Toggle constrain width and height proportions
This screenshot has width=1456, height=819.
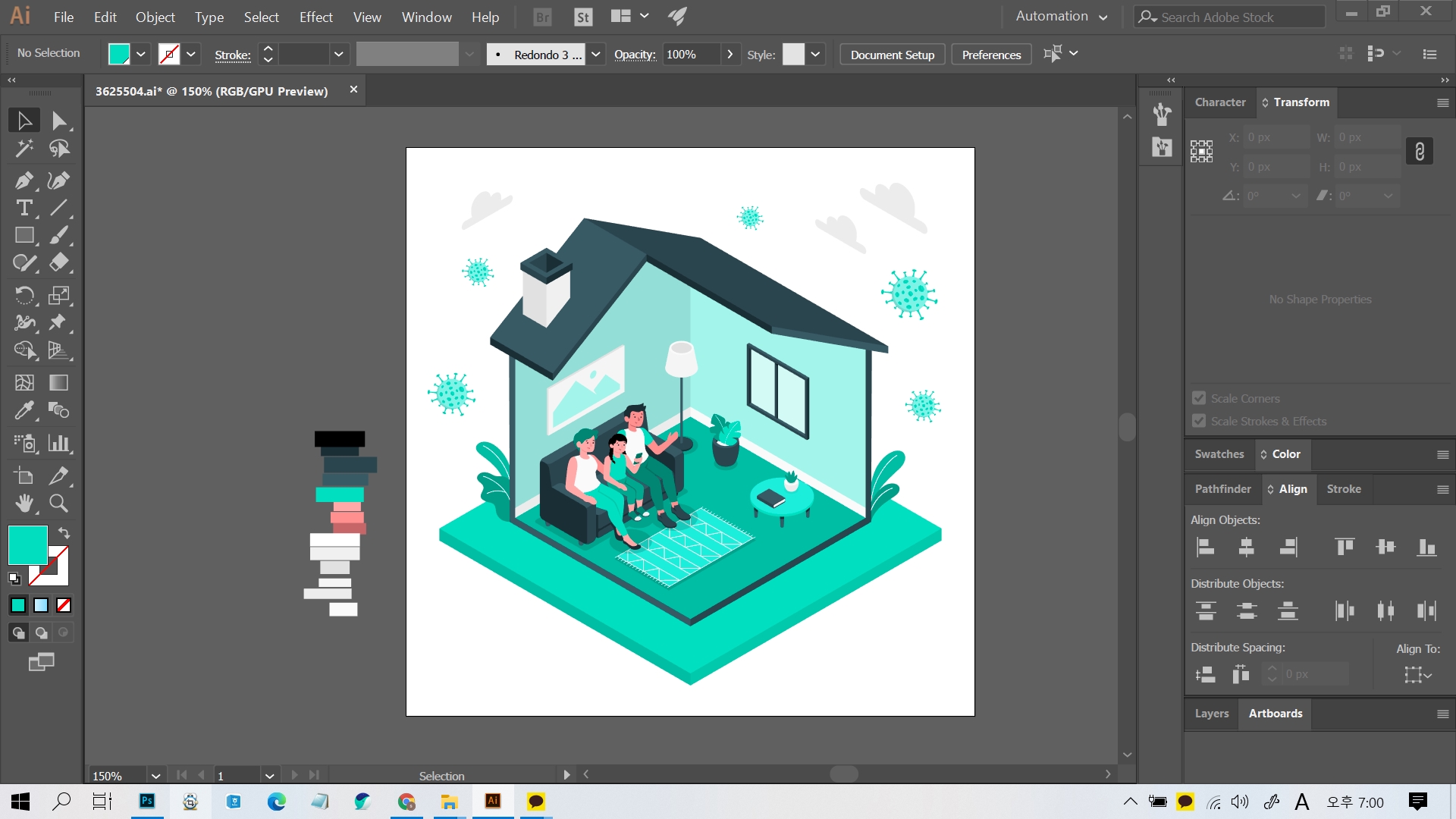tap(1419, 152)
